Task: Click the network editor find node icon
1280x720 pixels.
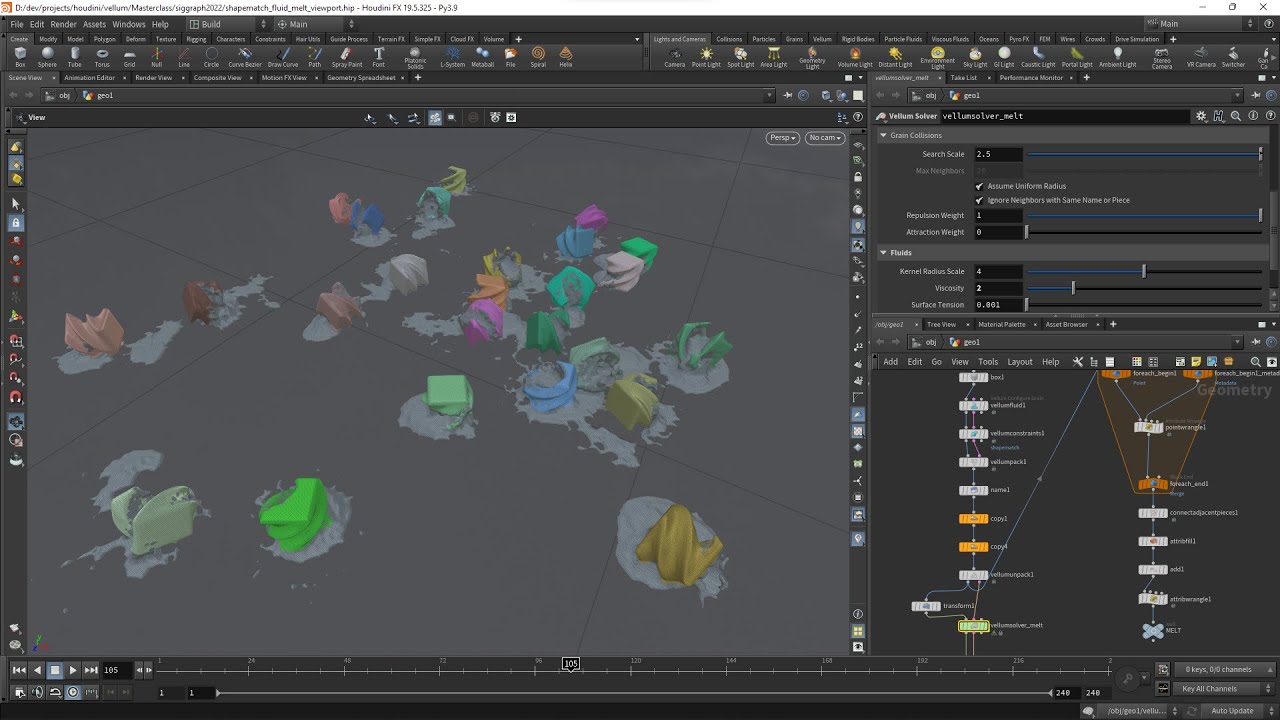Action: pyautogui.click(x=1256, y=362)
